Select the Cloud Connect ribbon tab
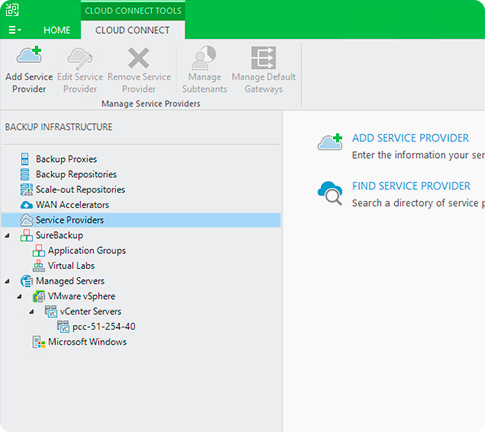 point(133,30)
